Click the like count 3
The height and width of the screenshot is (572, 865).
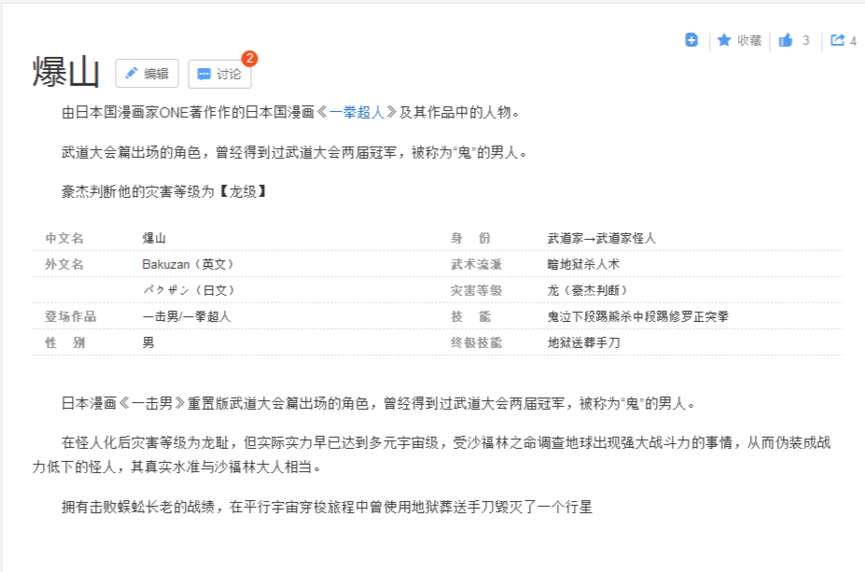coord(806,40)
